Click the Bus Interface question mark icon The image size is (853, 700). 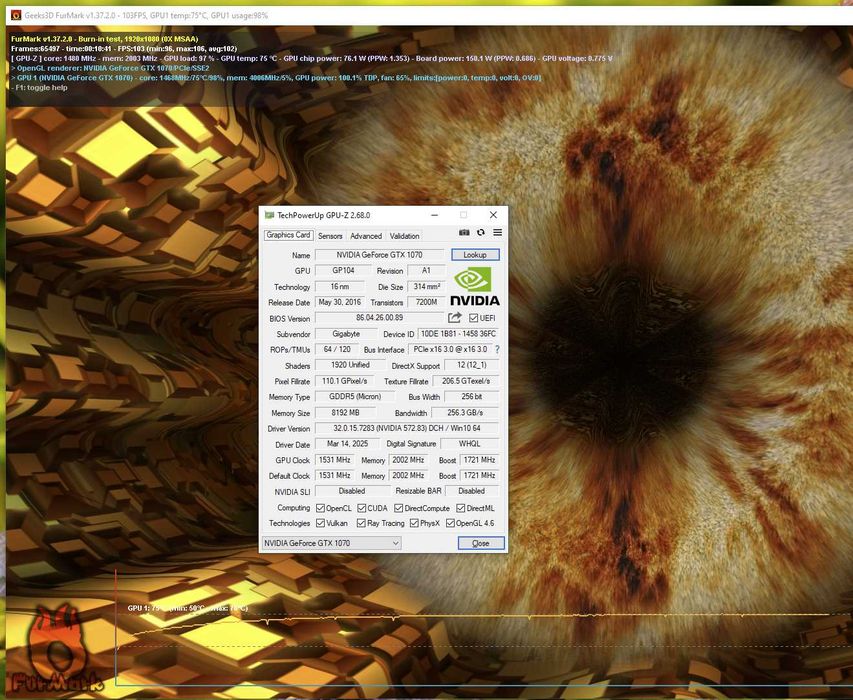[x=497, y=350]
